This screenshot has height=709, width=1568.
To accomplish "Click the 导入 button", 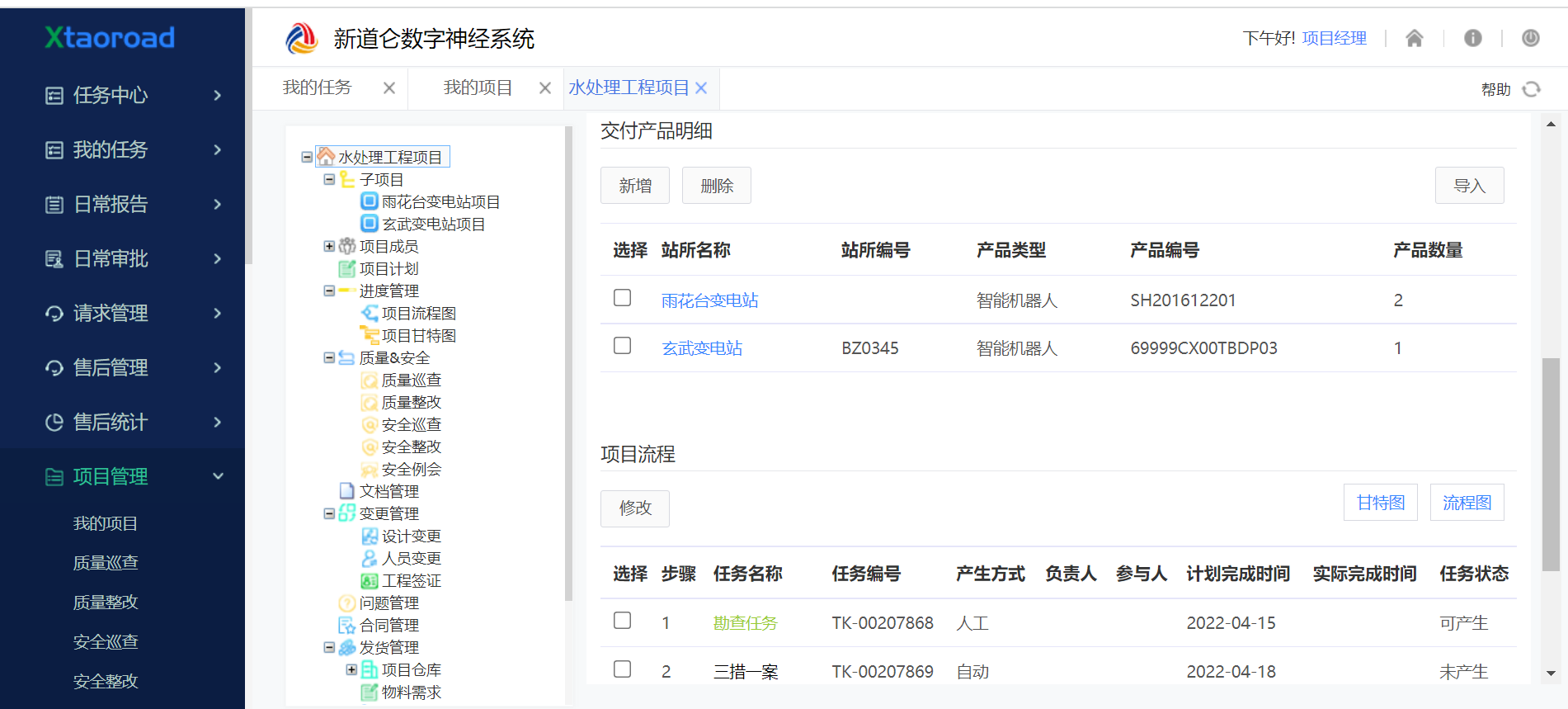I will (1469, 186).
